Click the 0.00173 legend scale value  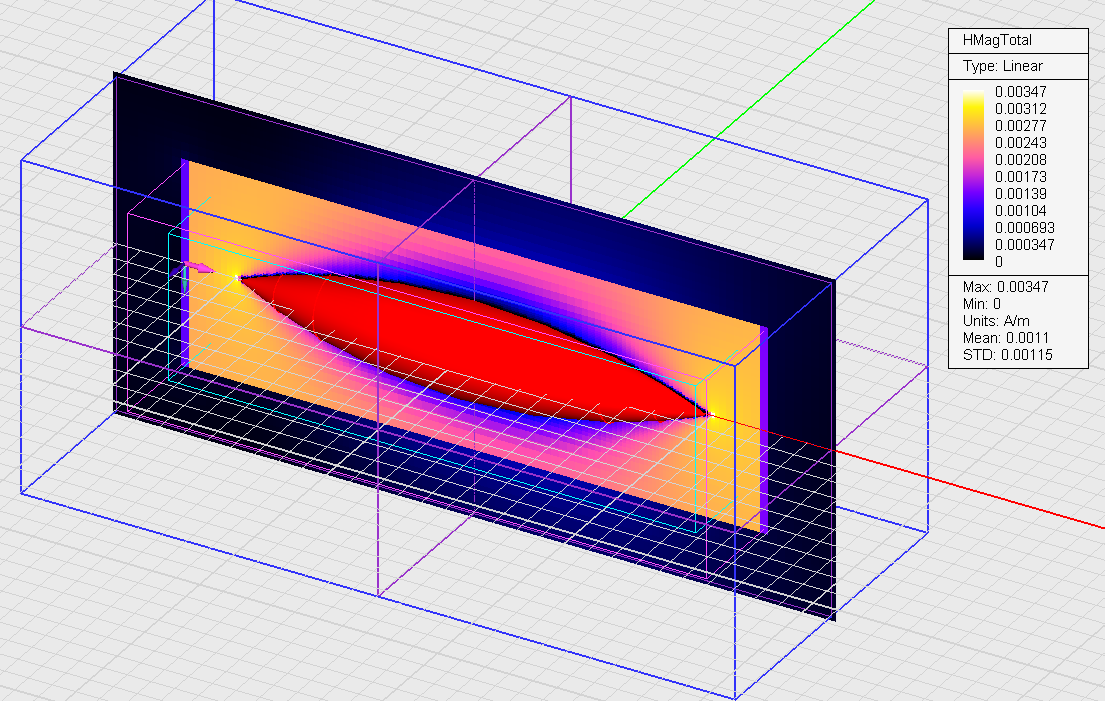1018,177
